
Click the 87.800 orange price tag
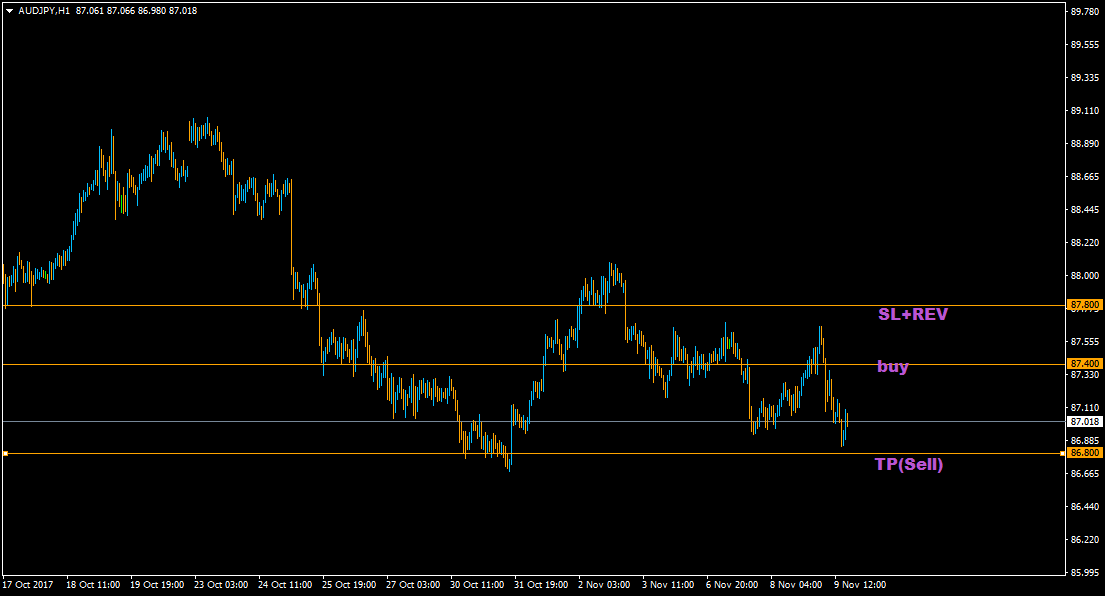coord(1084,304)
